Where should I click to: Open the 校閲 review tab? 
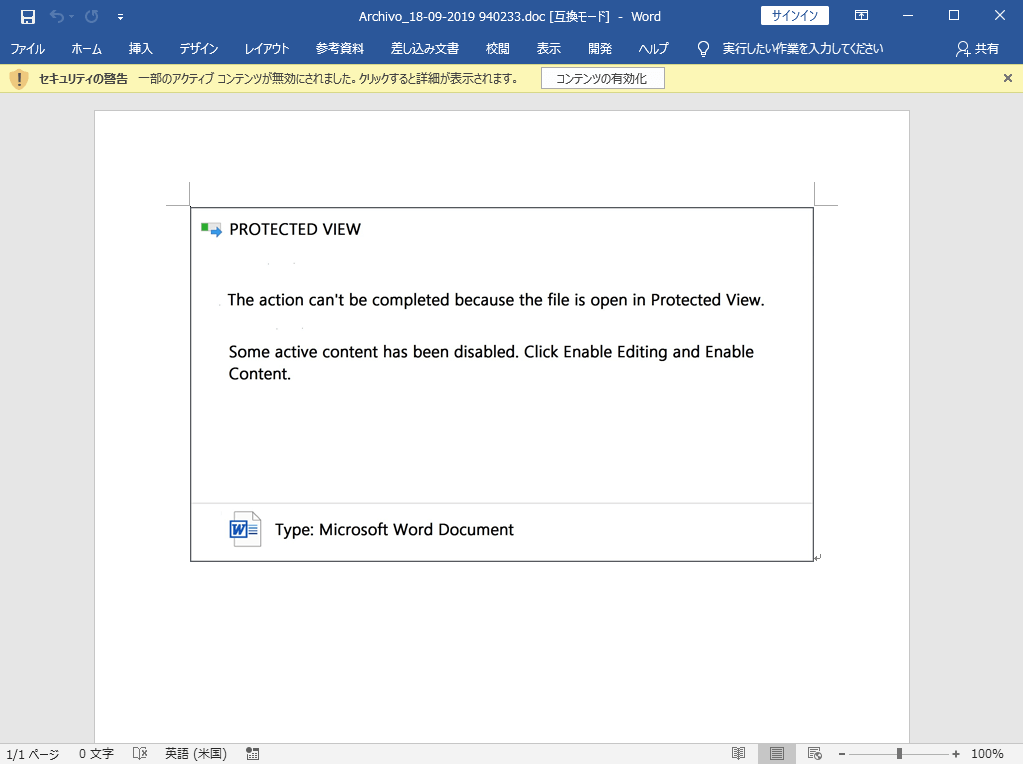498,48
